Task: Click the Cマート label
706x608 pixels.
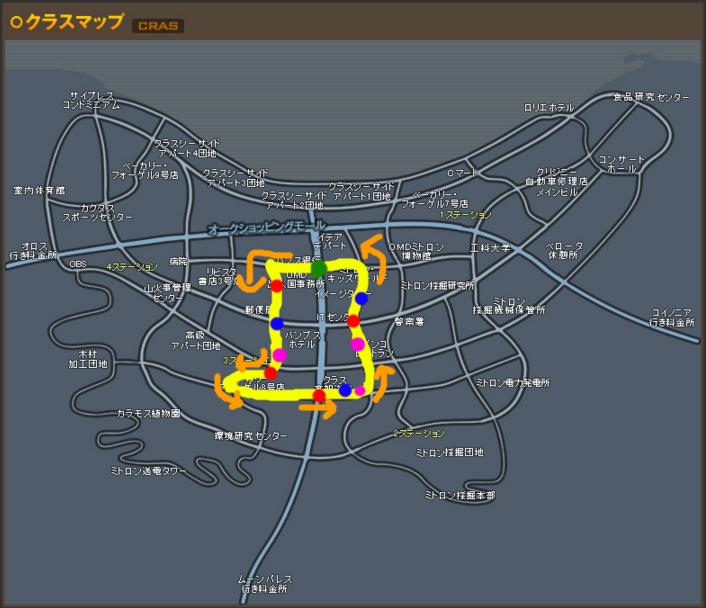Action: 462,173
